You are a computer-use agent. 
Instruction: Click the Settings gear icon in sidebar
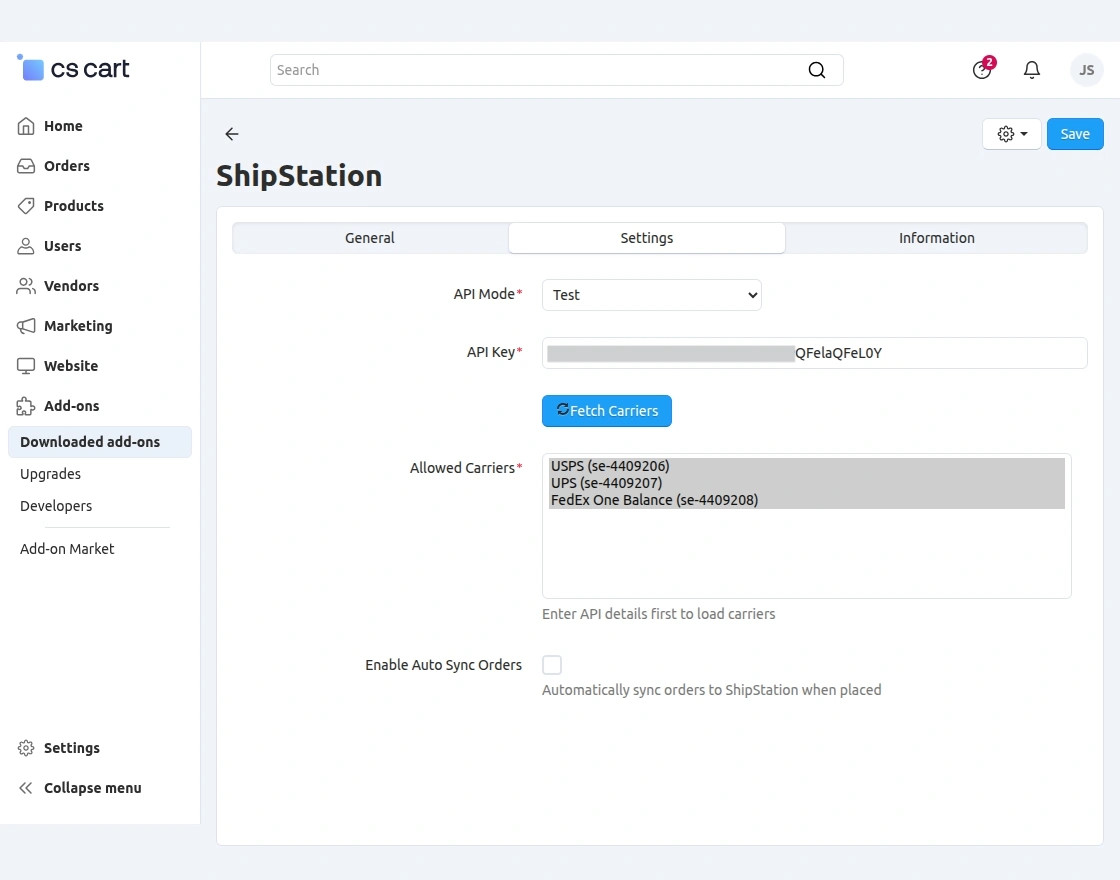(26, 748)
